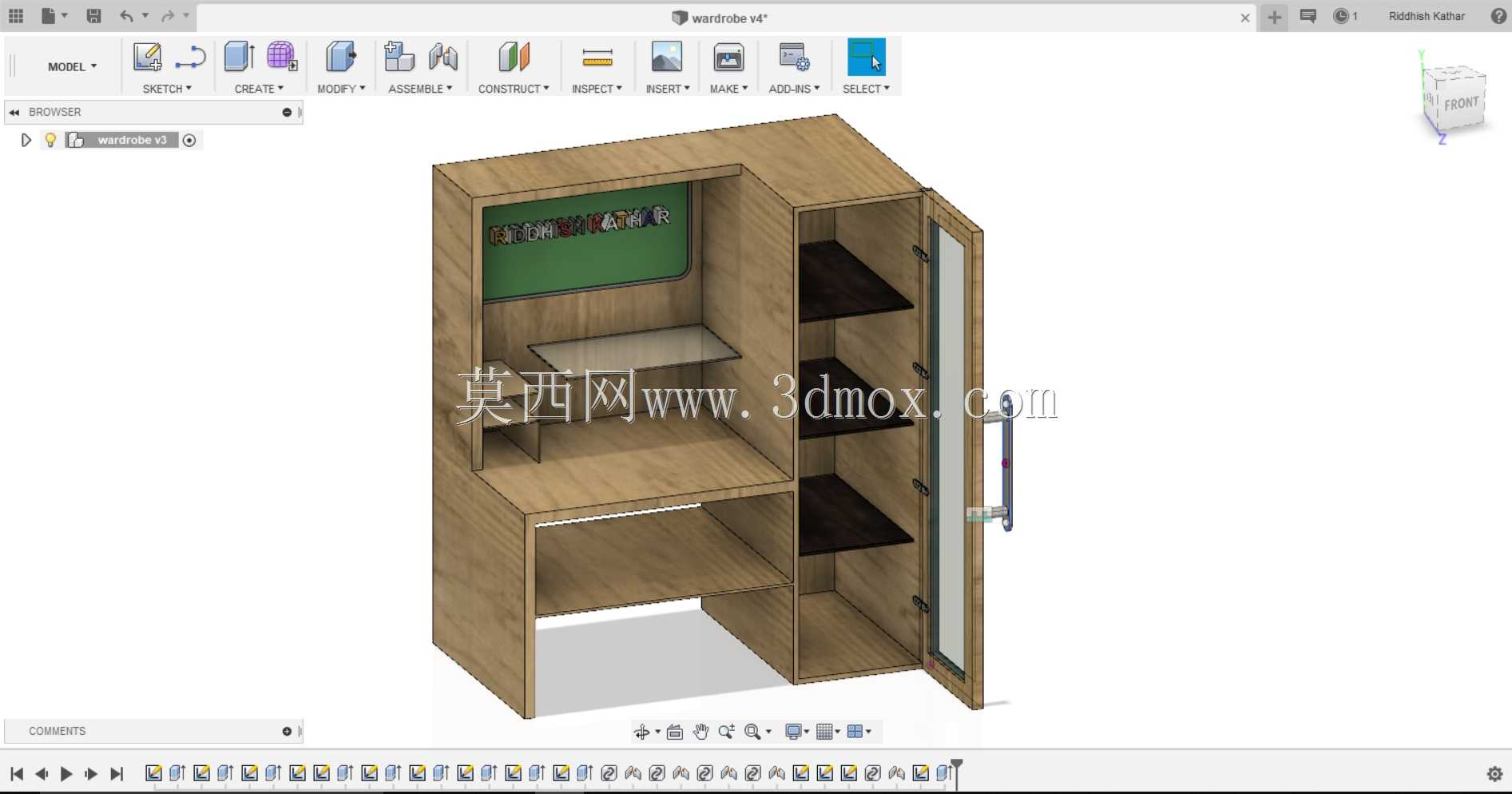Open the Viewports dropdown arrow
Image resolution: width=1512 pixels, height=794 pixels.
coord(868,732)
